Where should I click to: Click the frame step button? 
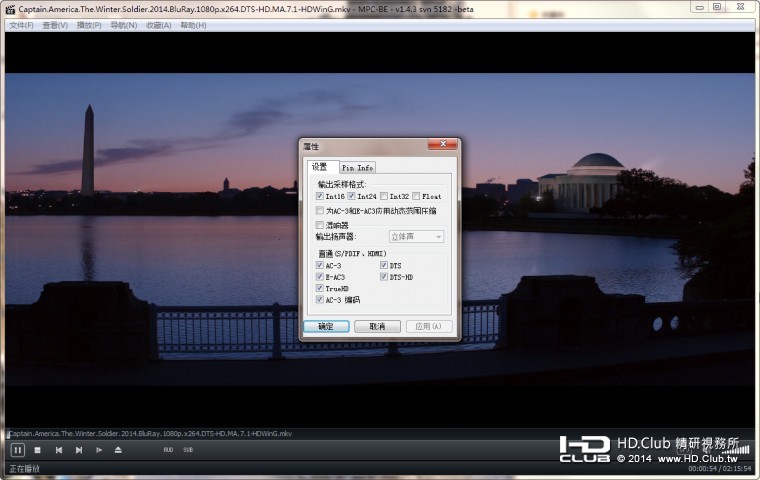point(98,450)
